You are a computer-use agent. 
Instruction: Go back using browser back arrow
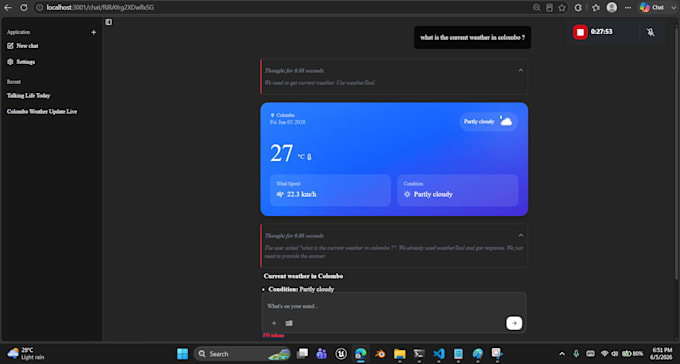pos(8,7)
